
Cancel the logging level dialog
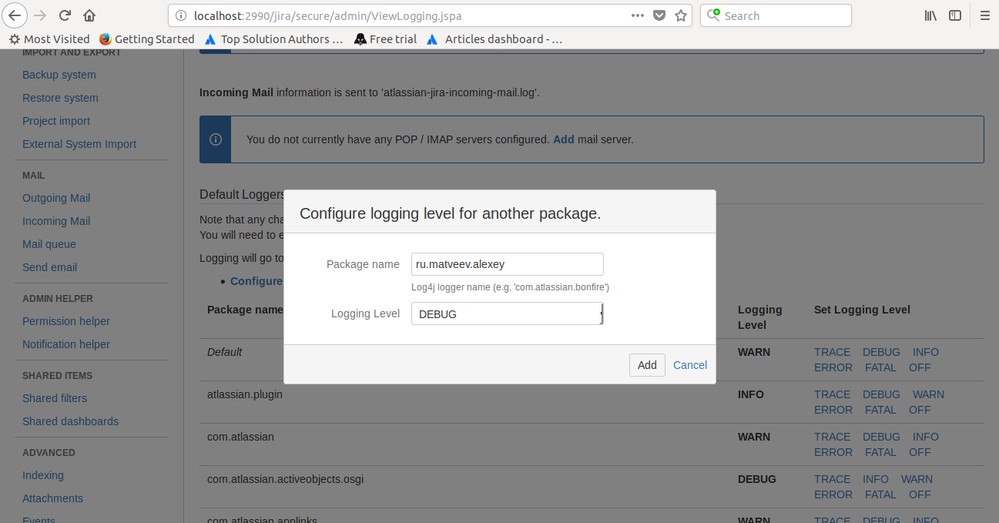[690, 365]
